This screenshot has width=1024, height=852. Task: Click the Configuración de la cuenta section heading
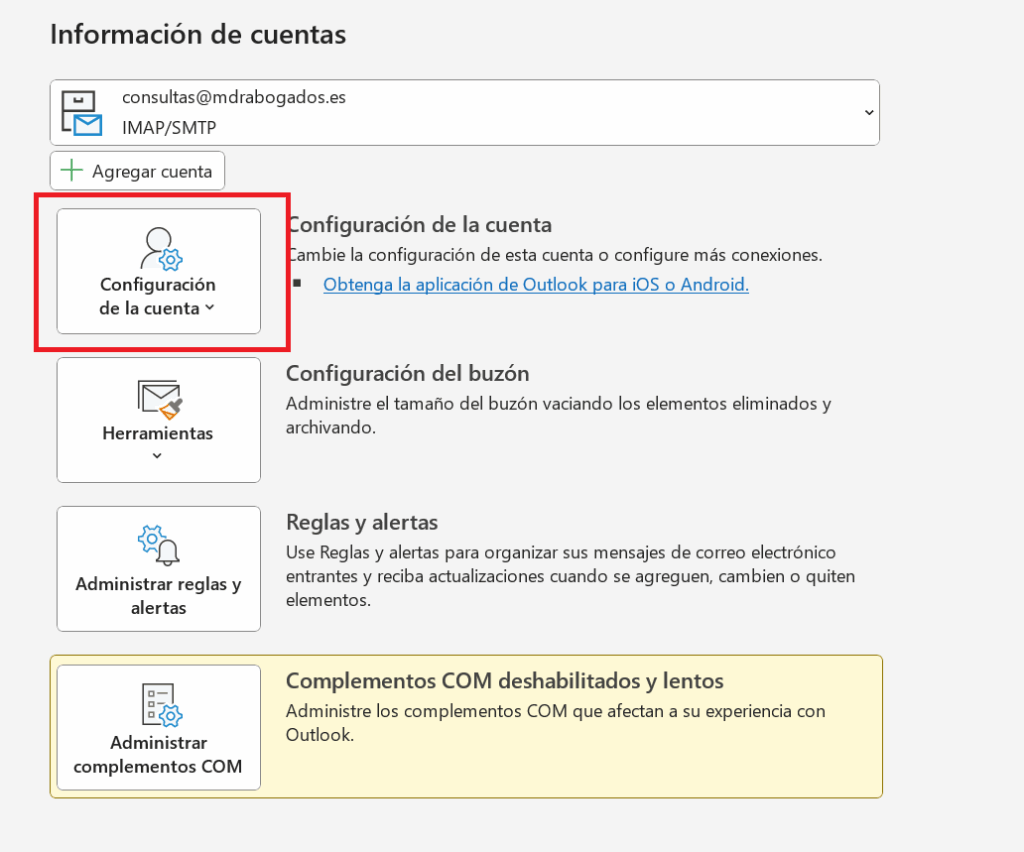(x=419, y=225)
